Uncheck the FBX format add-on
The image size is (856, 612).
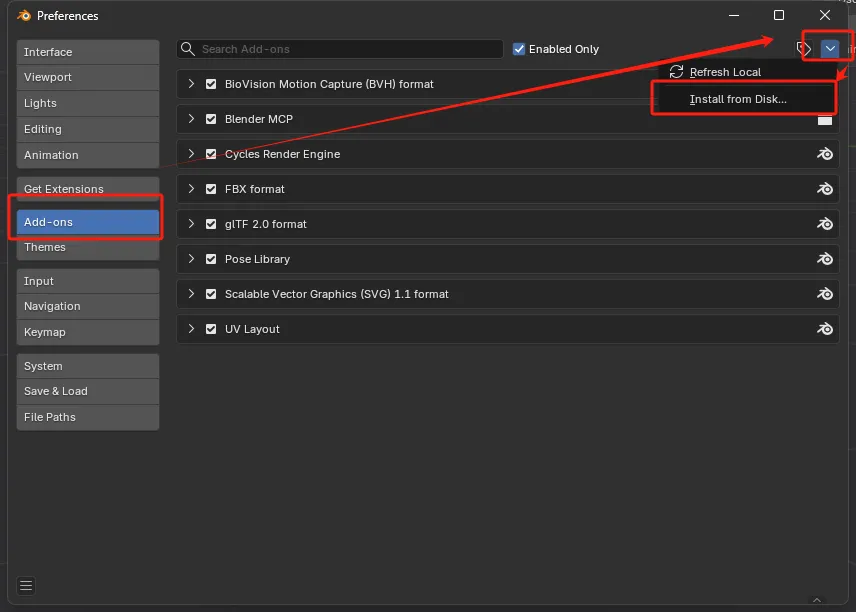(211, 189)
